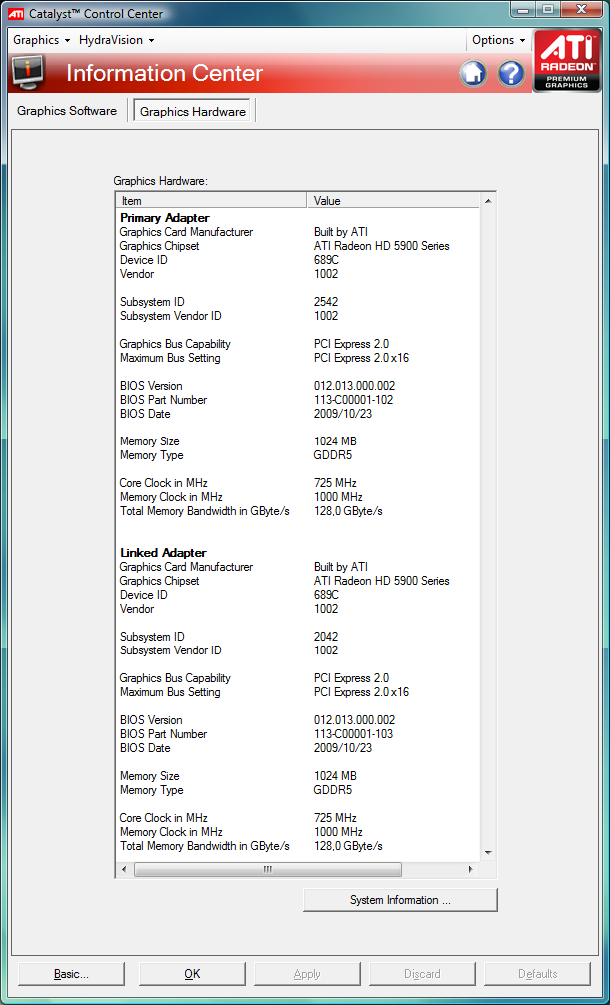Image resolution: width=610 pixels, height=1005 pixels.
Task: Click the System Information button
Action: click(400, 900)
